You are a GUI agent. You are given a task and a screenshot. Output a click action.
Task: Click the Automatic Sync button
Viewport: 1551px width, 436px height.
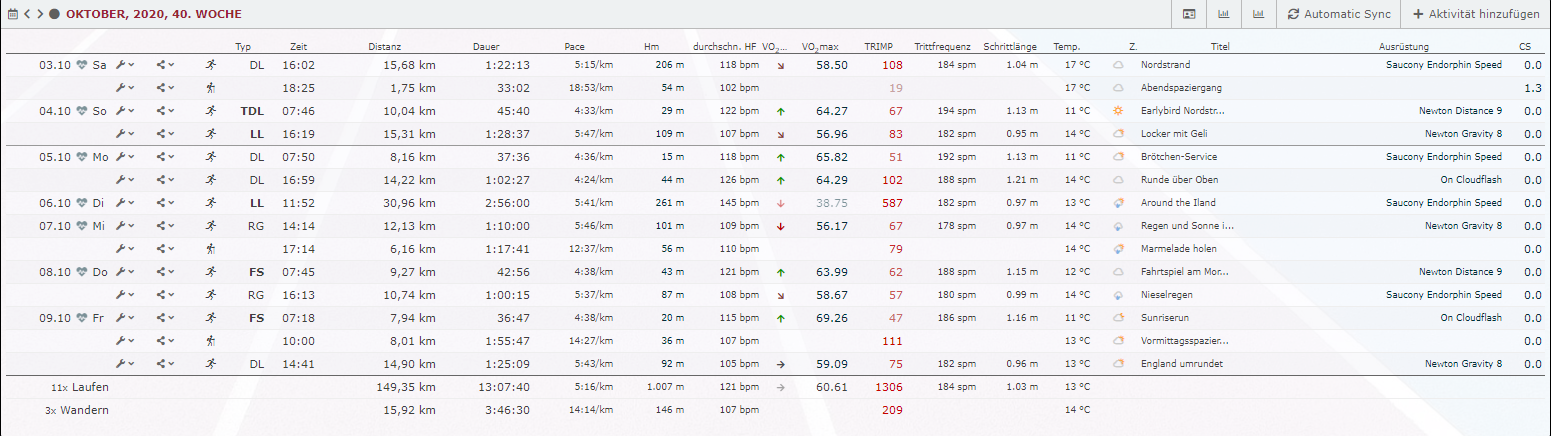1339,15
